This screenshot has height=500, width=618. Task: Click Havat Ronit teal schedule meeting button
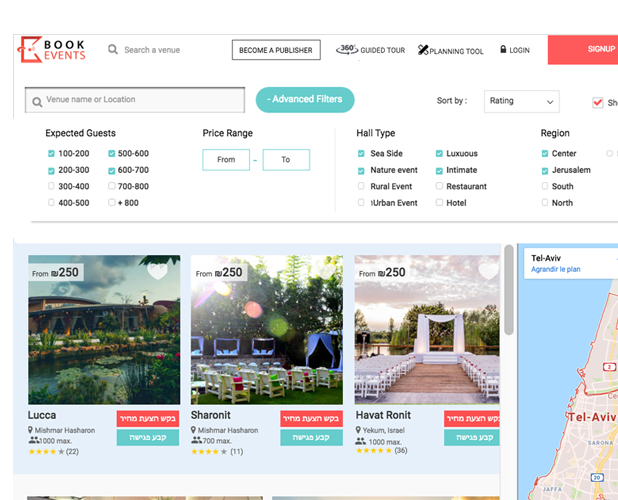472,437
